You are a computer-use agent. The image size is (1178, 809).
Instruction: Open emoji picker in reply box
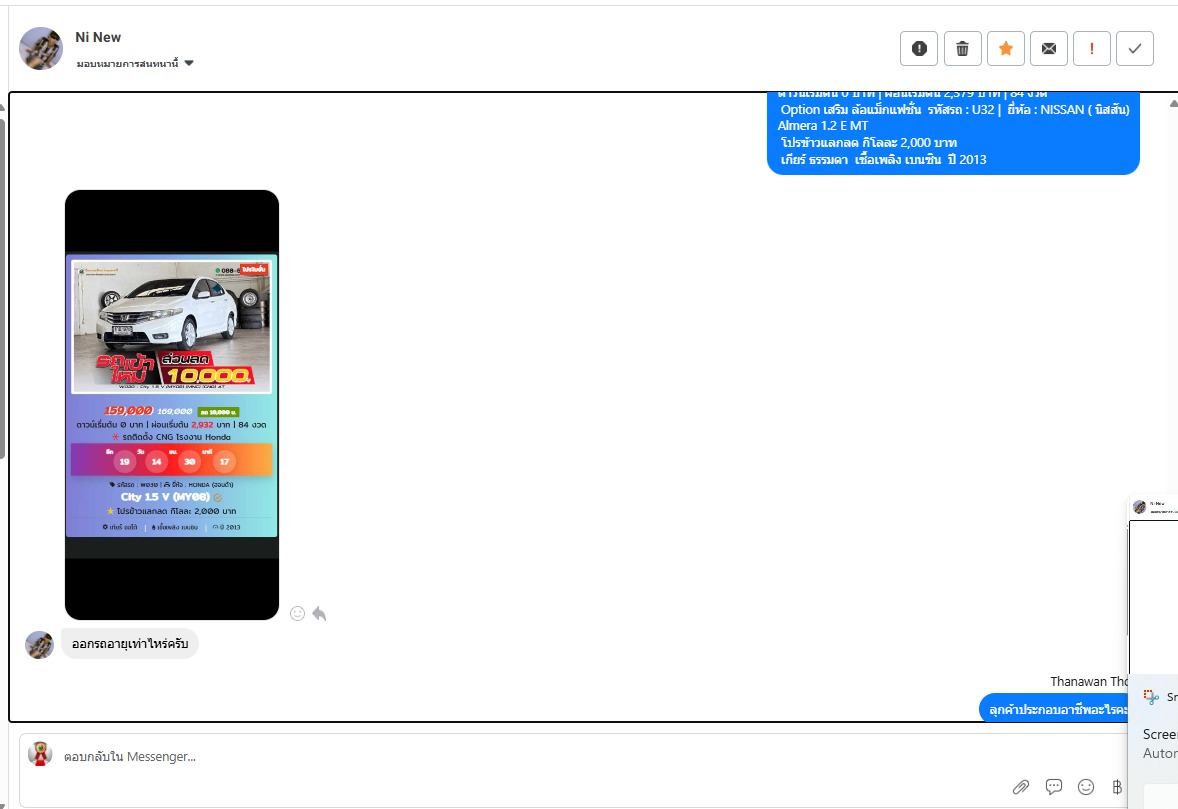[1086, 786]
